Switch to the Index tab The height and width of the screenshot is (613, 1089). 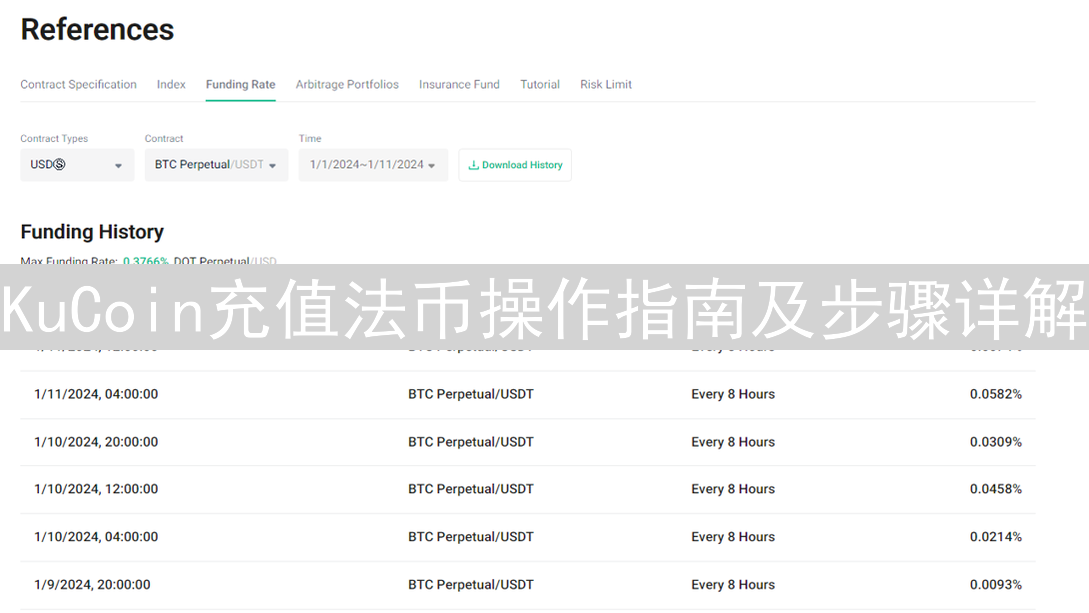point(171,84)
